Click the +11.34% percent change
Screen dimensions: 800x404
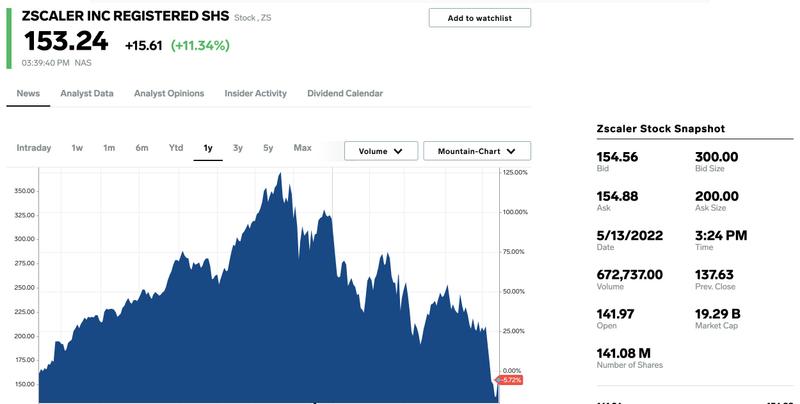pos(200,45)
